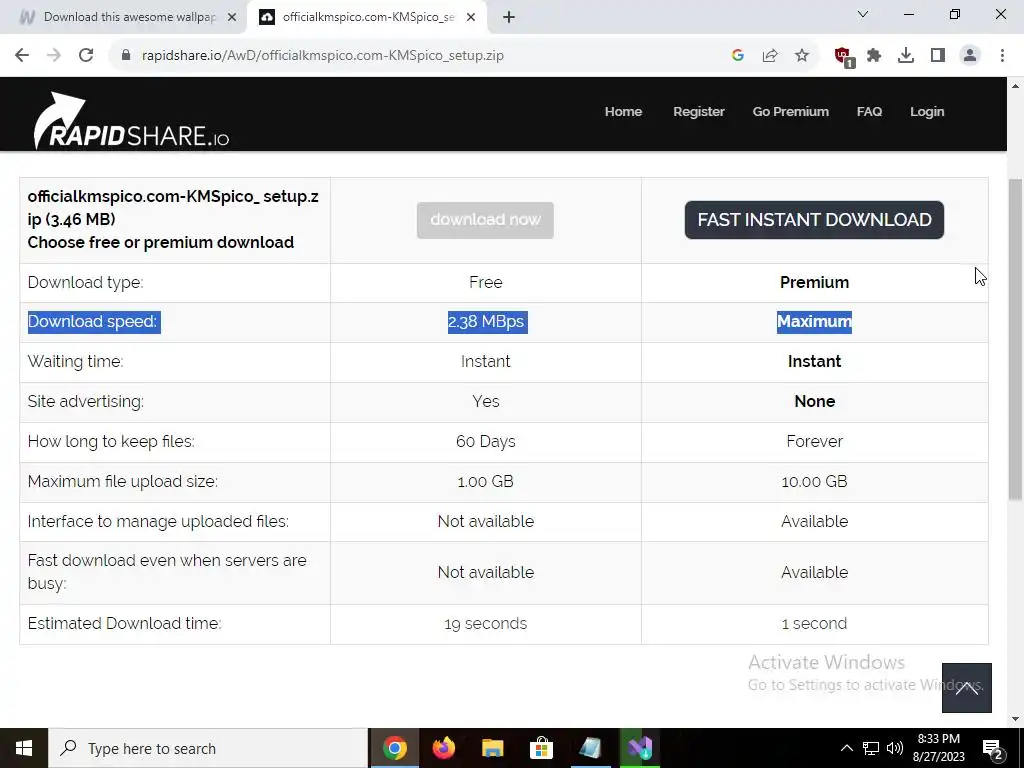1024x768 pixels.
Task: Reload the page with the refresh icon
Action: click(x=86, y=55)
